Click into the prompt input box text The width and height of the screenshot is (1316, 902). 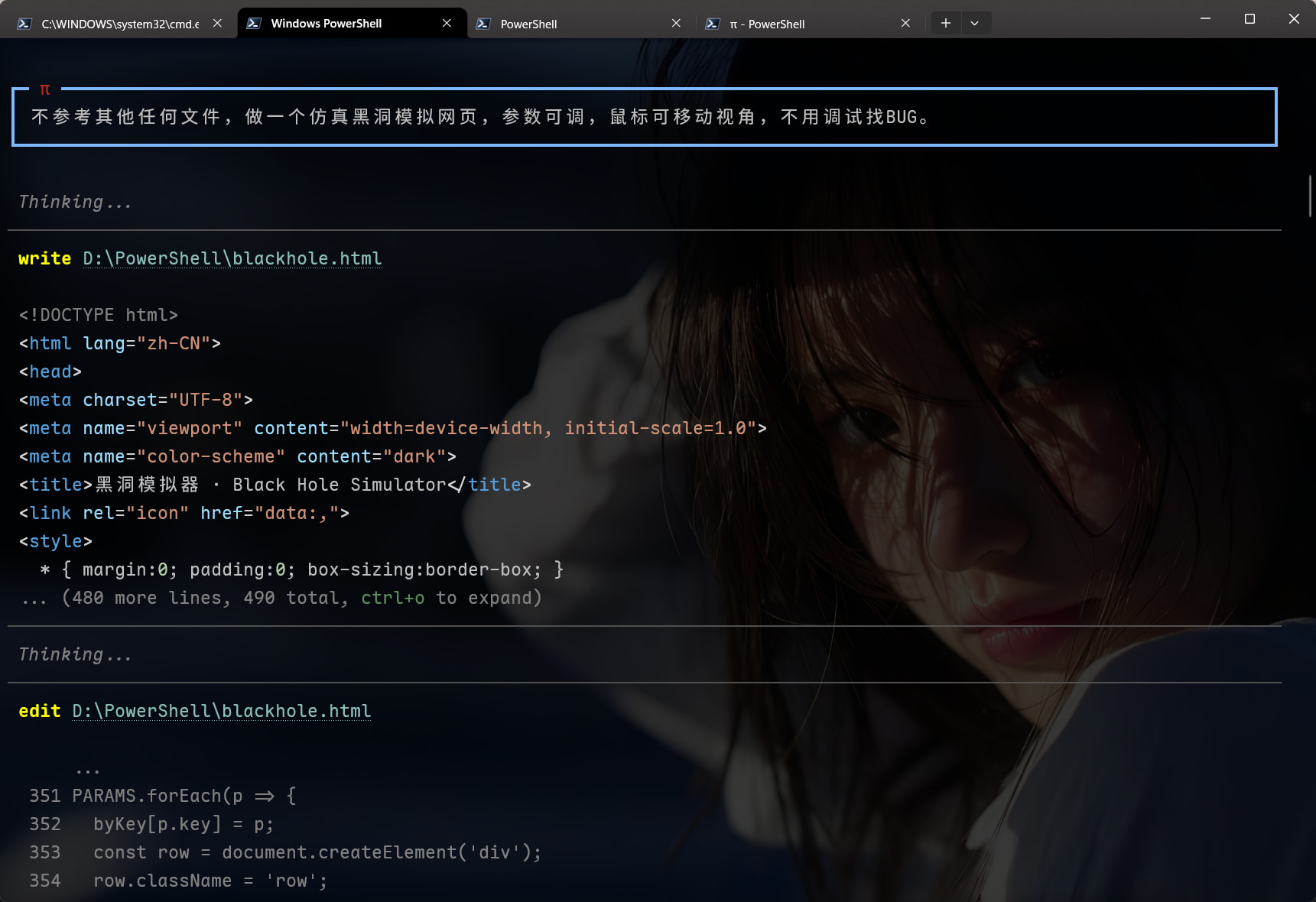point(479,117)
